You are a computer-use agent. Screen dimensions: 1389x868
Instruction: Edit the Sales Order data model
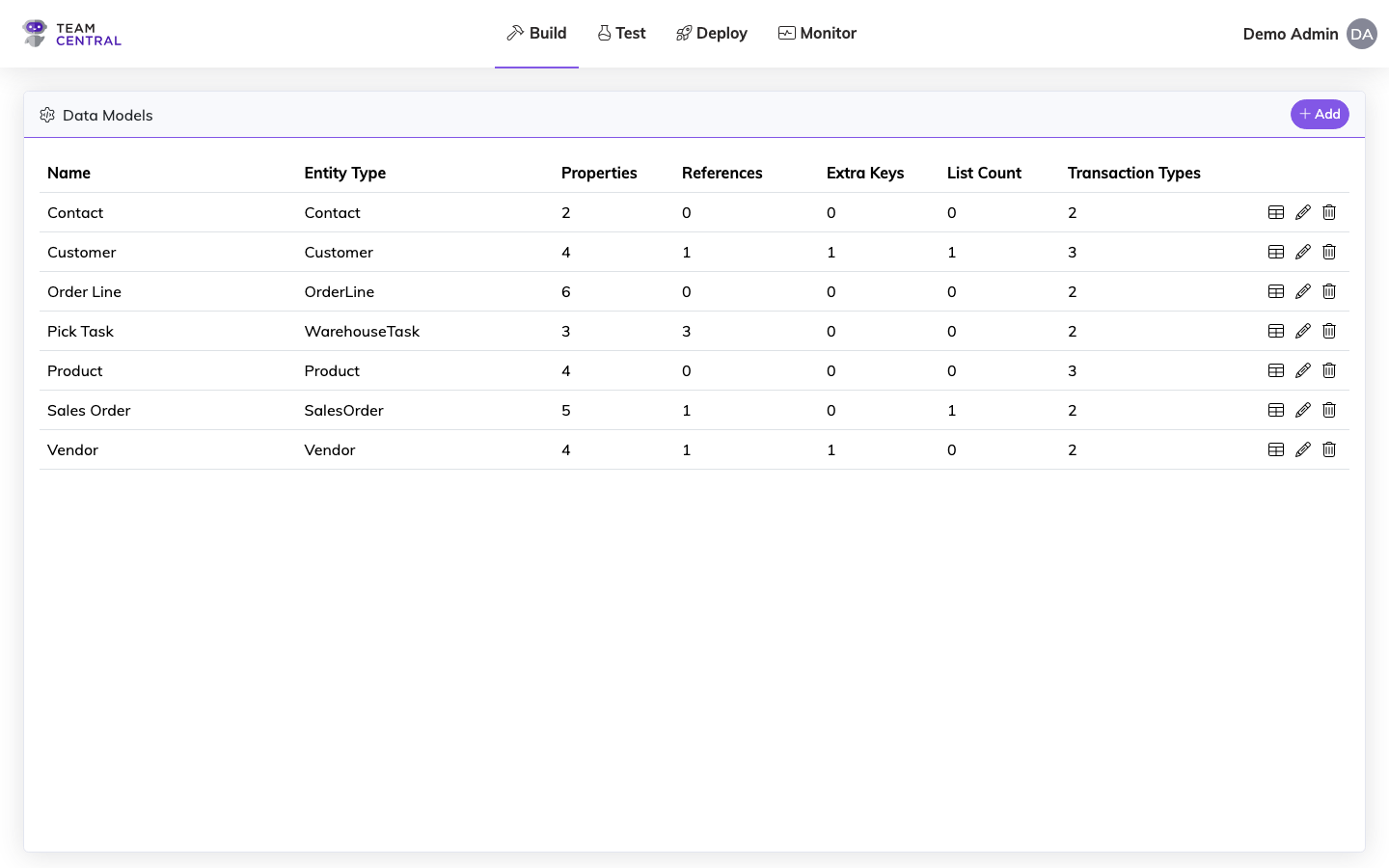pyautogui.click(x=1303, y=410)
